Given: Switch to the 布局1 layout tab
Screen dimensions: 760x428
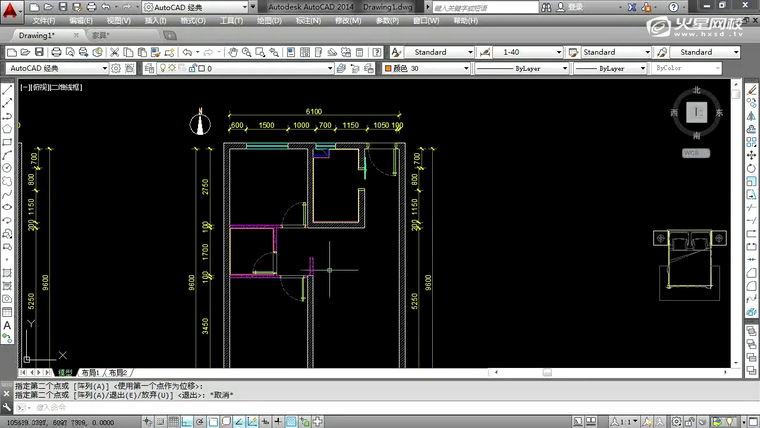Looking at the screenshot, I should pos(92,372).
